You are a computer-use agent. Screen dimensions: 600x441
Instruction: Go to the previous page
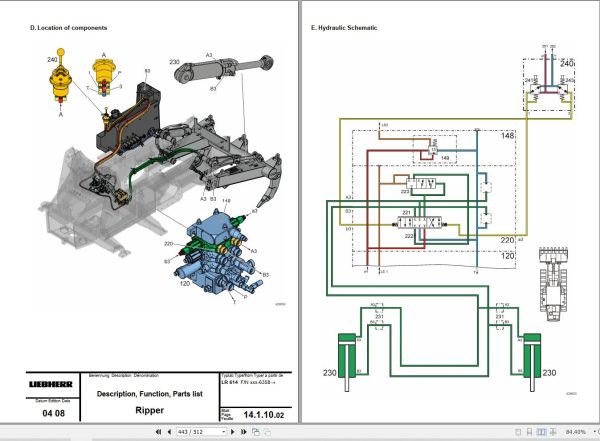click(x=170, y=432)
